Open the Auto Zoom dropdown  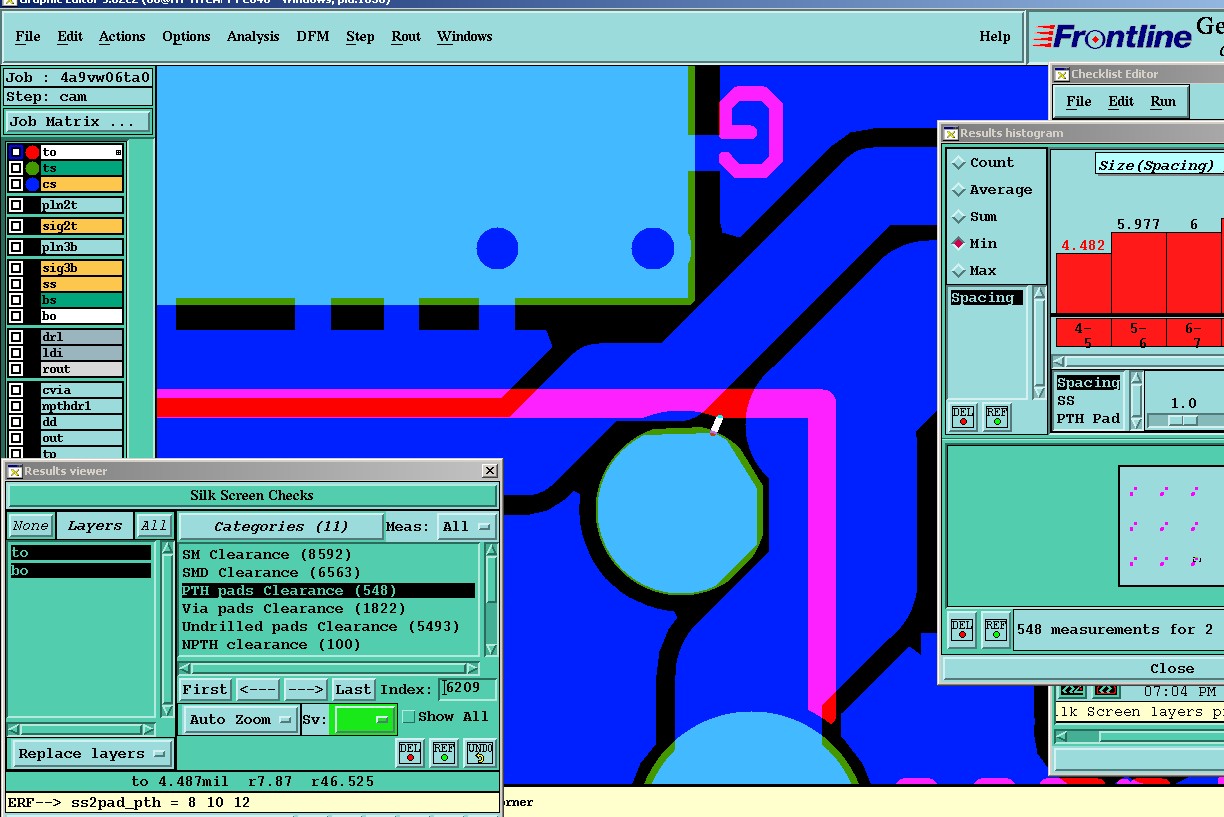240,719
